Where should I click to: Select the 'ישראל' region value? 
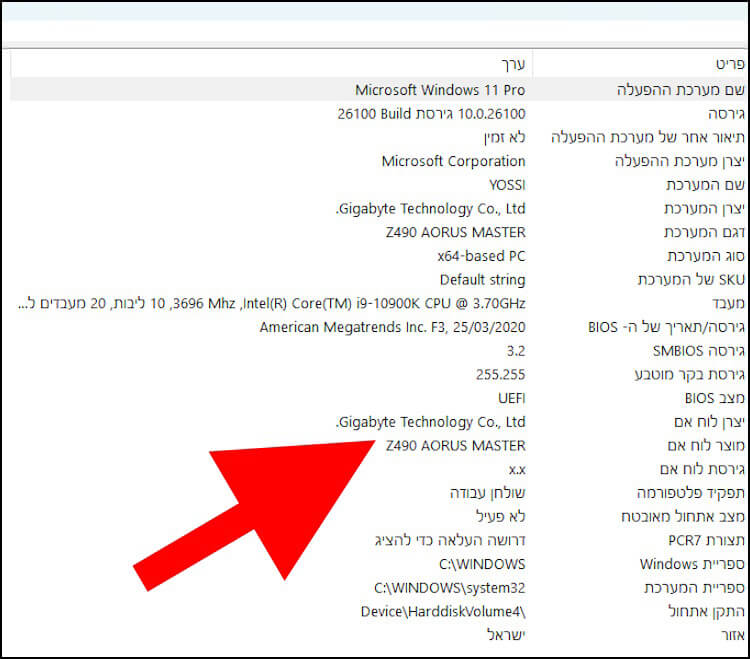click(506, 636)
